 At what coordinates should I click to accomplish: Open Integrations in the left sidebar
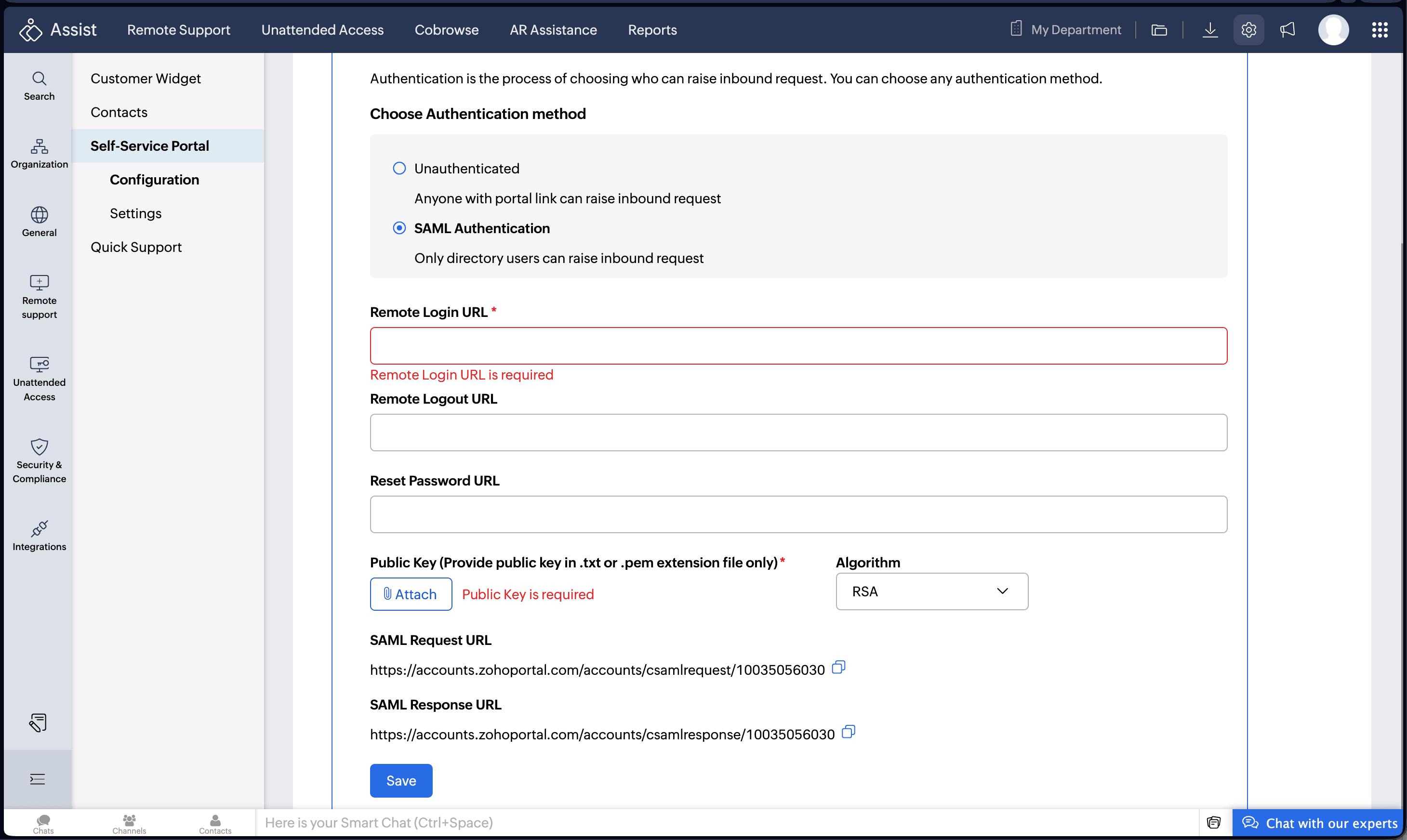(39, 536)
